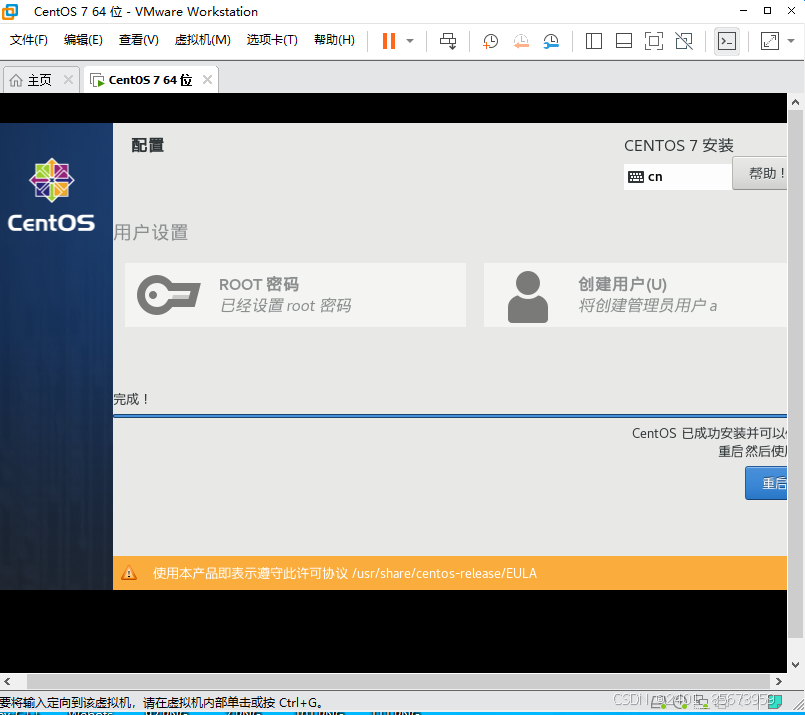Switch to Unity mode icon
Image resolution: width=805 pixels, height=715 pixels.
[x=684, y=41]
